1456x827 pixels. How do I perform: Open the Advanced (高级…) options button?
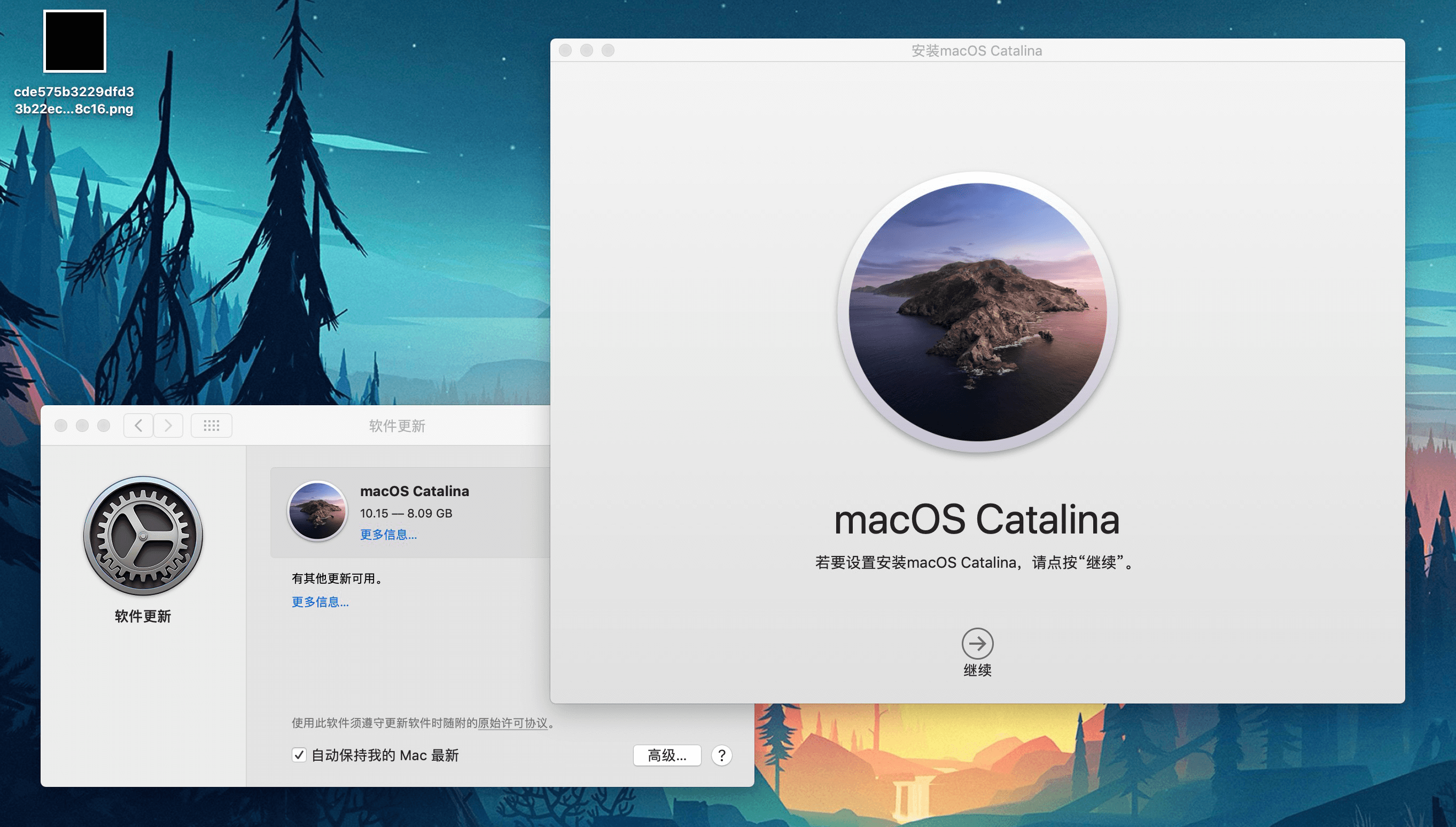click(667, 755)
